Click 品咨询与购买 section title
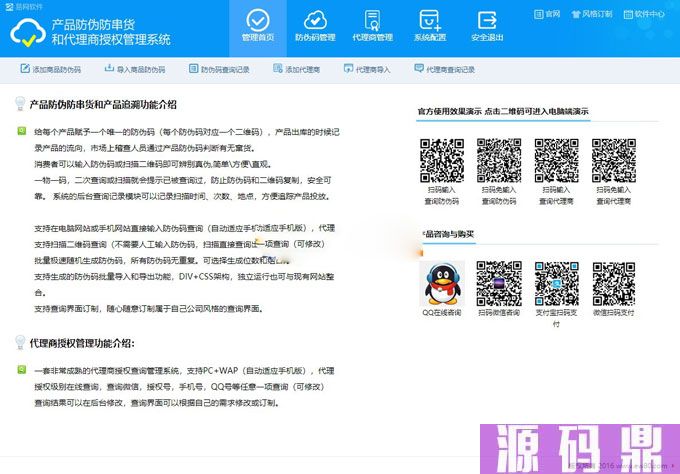The image size is (680, 474). point(448,234)
